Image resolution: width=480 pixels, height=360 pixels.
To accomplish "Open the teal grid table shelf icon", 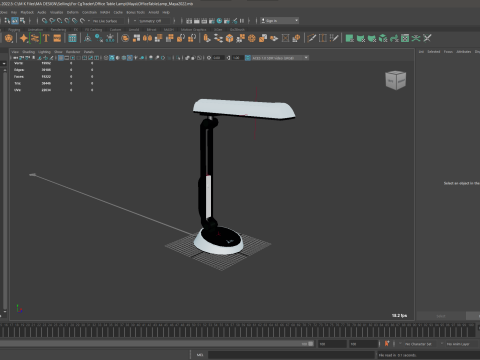I will point(72,38).
